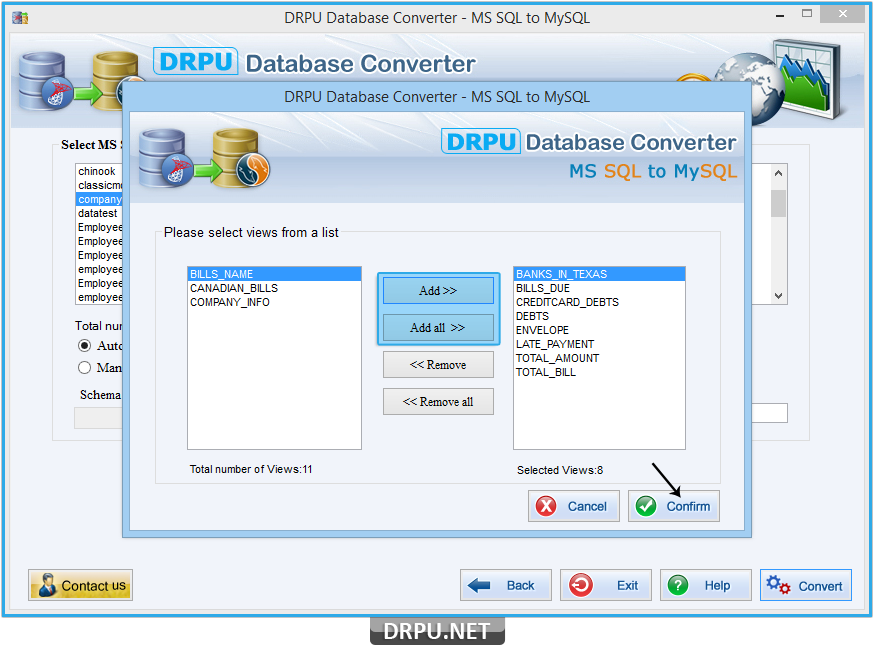Viewport: 874px width, 645px height.
Task: Click the gears icon on Convert
Action: coord(778,585)
